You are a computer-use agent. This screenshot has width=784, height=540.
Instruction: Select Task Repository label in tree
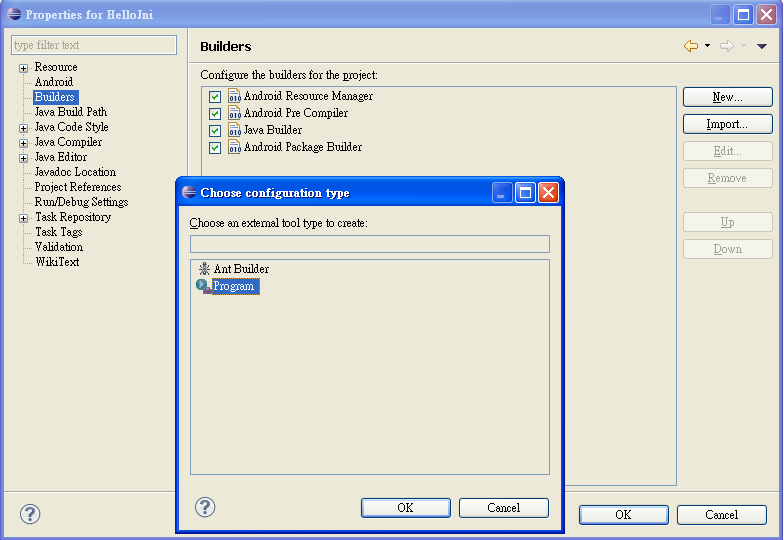73,216
